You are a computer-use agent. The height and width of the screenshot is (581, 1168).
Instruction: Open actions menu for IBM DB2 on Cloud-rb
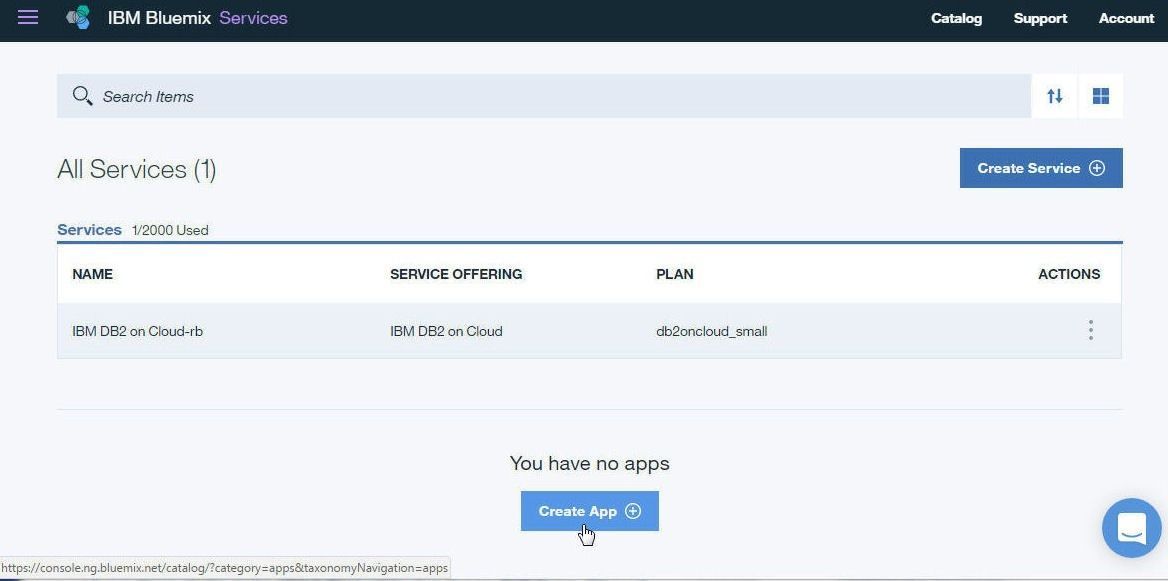click(x=1091, y=330)
